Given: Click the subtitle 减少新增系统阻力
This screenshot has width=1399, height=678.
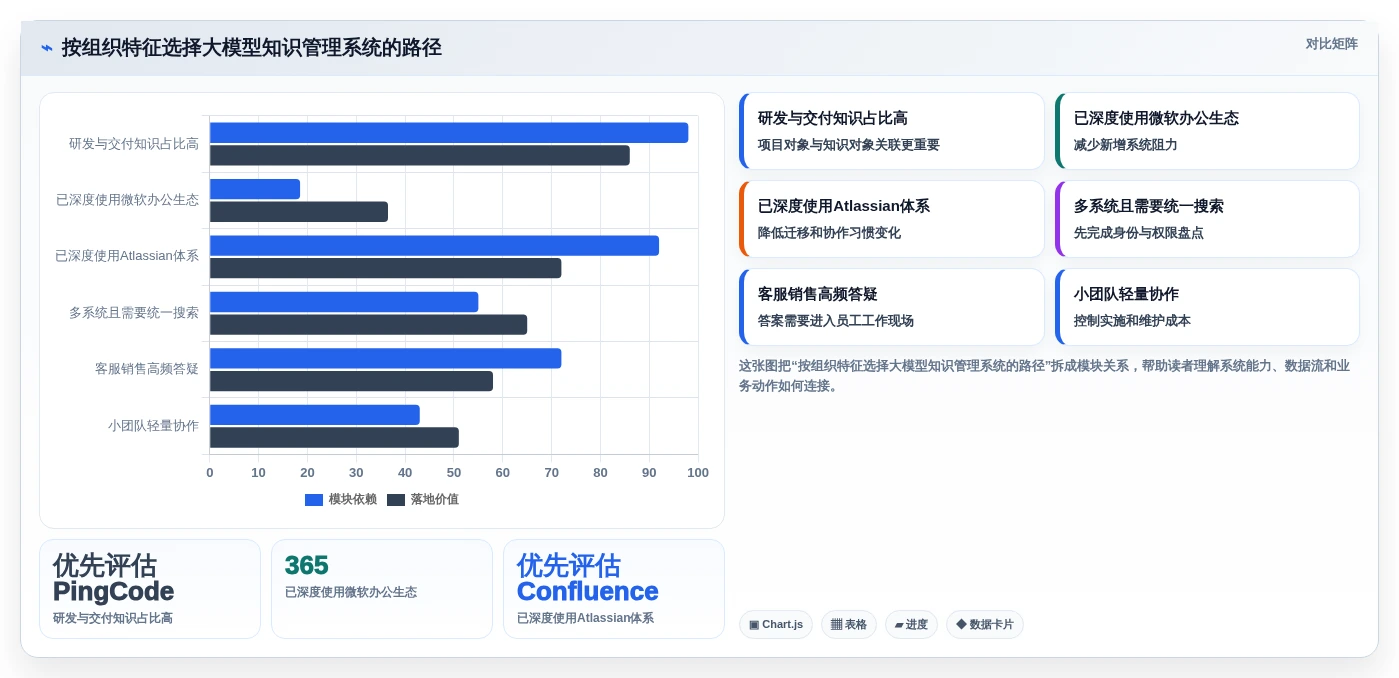Looking at the screenshot, I should [x=1126, y=145].
